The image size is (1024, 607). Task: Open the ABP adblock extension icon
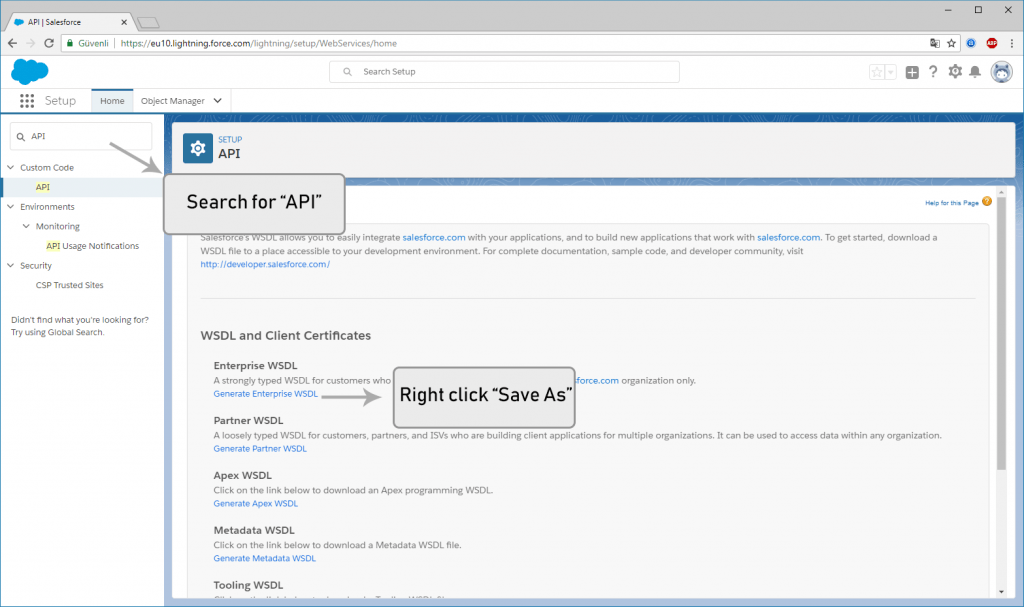(992, 43)
